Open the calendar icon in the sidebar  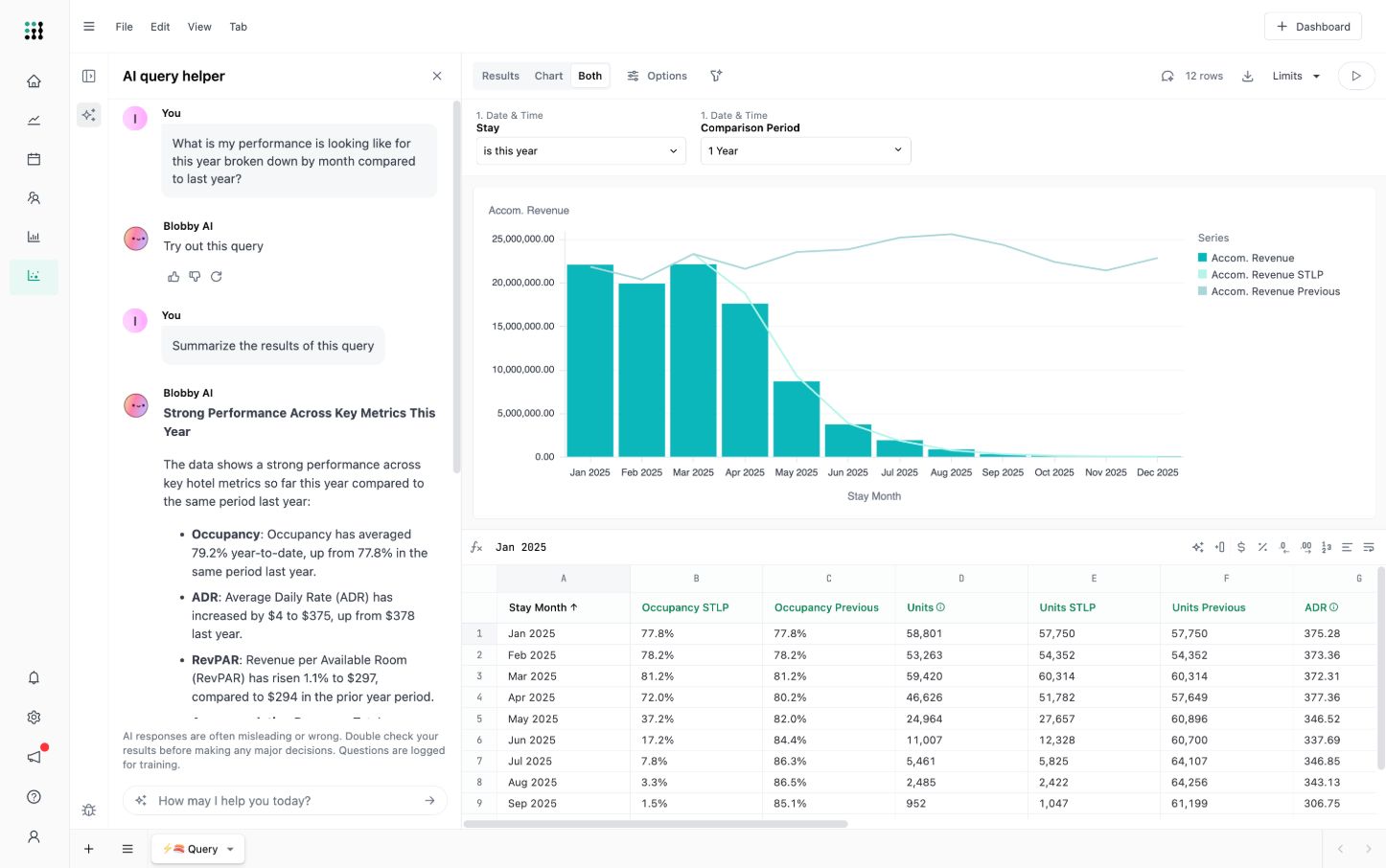point(34,159)
